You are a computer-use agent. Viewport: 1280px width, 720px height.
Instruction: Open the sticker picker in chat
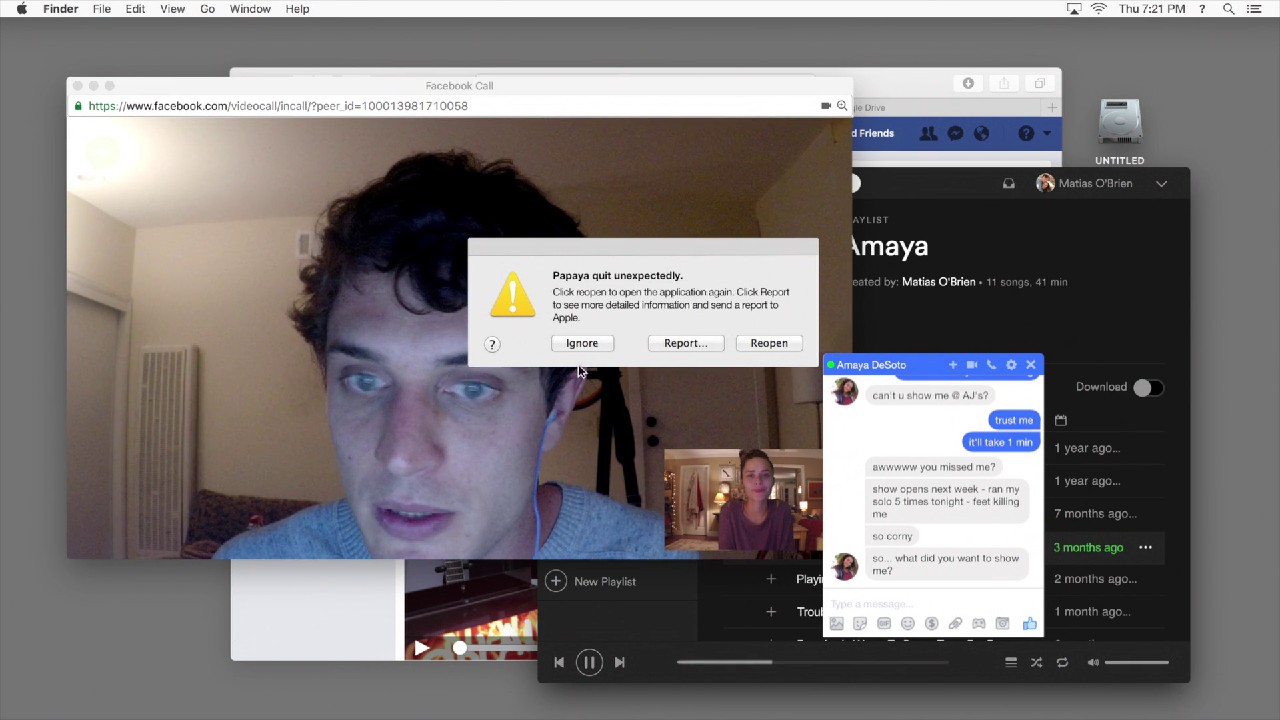[x=860, y=624]
